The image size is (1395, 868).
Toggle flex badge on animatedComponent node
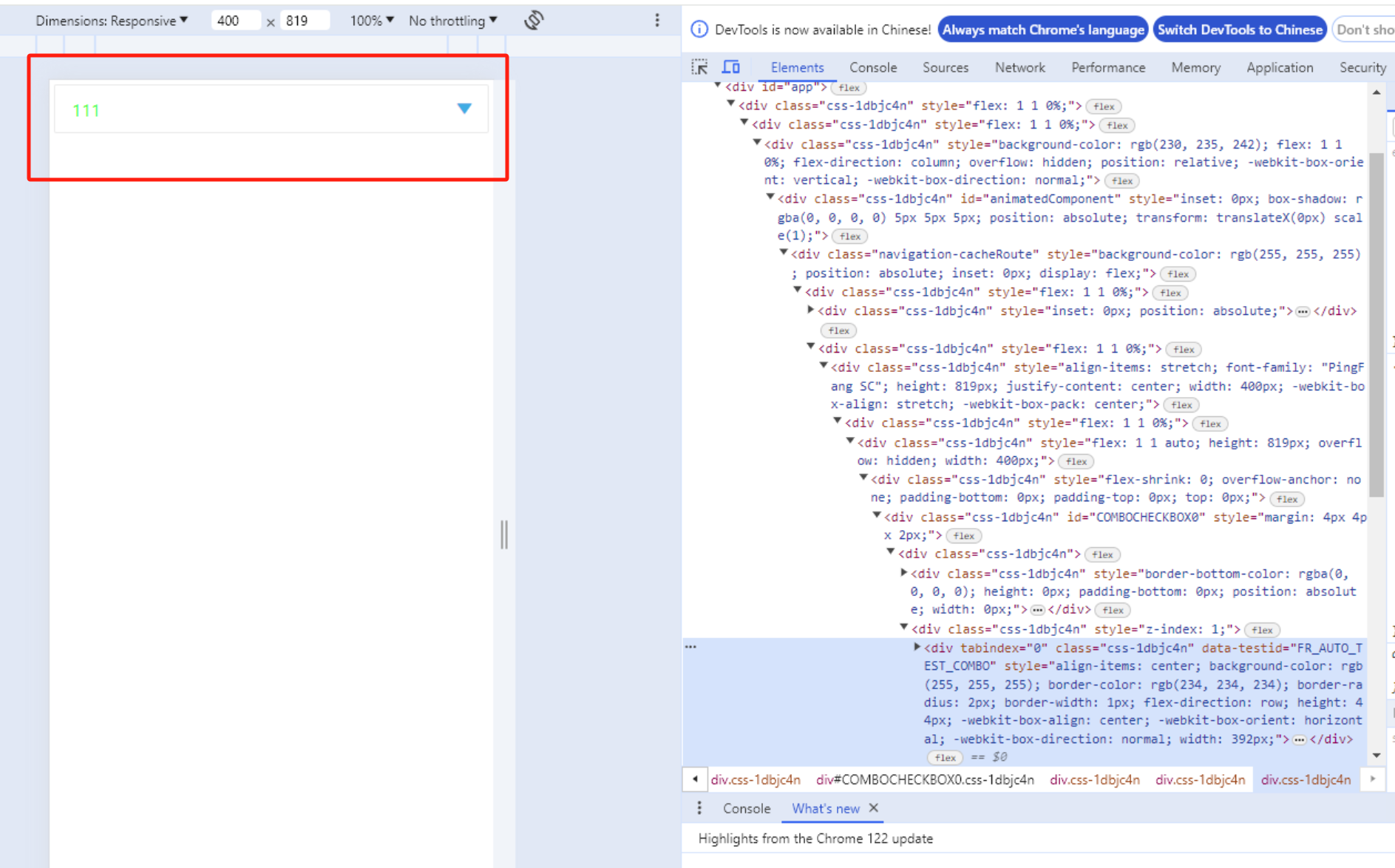coord(849,236)
